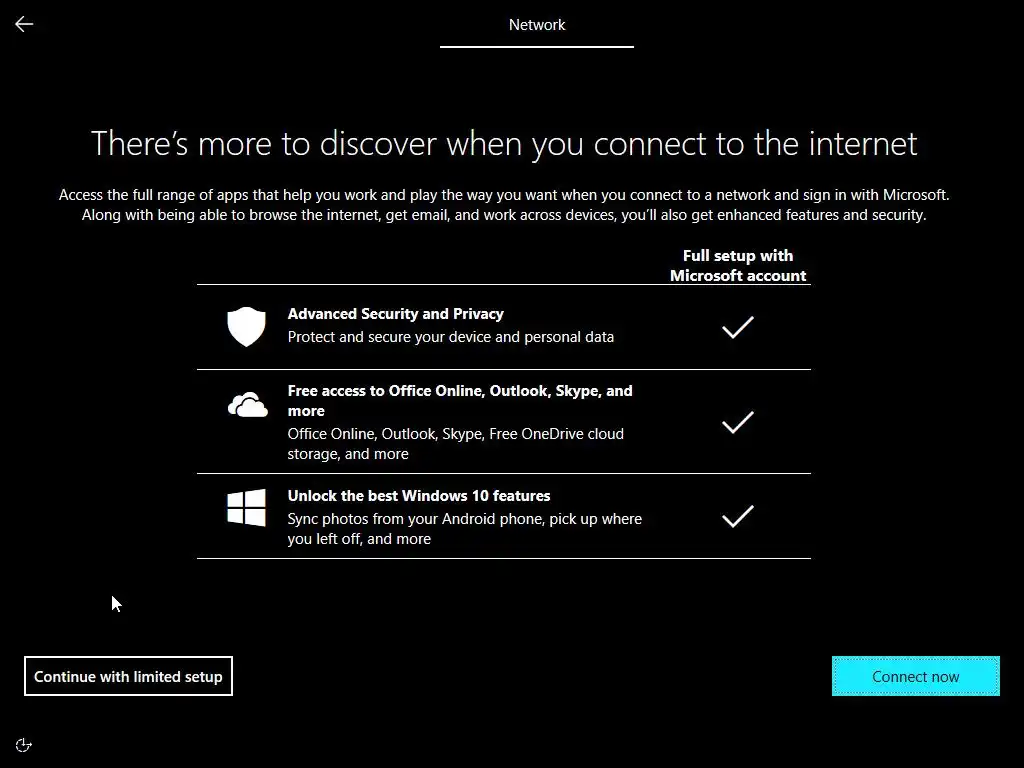The width and height of the screenshot is (1024, 768).
Task: Click 'Protect and secure your device' text
Action: click(x=451, y=337)
